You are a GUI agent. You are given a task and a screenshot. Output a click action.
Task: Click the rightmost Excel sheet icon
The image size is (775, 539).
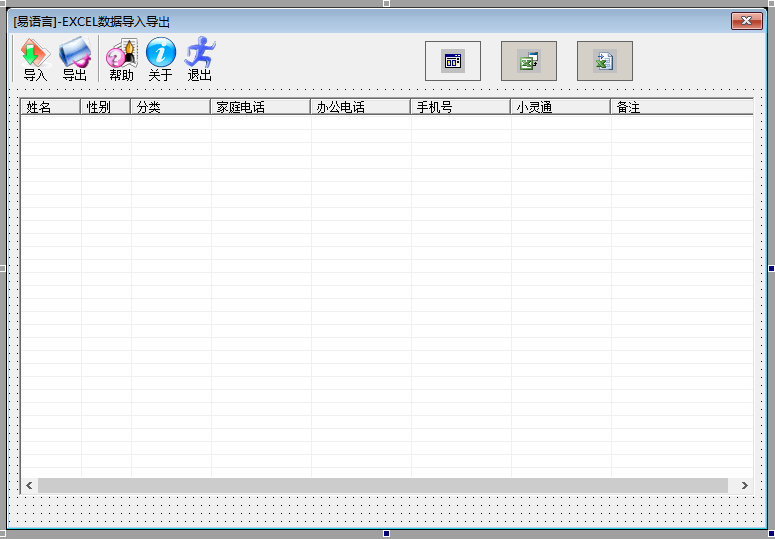(x=604, y=61)
